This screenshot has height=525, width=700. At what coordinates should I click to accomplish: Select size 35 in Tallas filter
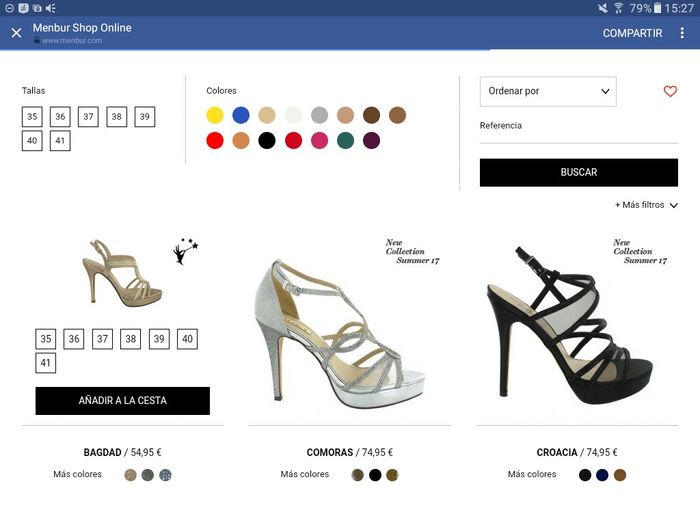[x=32, y=117]
